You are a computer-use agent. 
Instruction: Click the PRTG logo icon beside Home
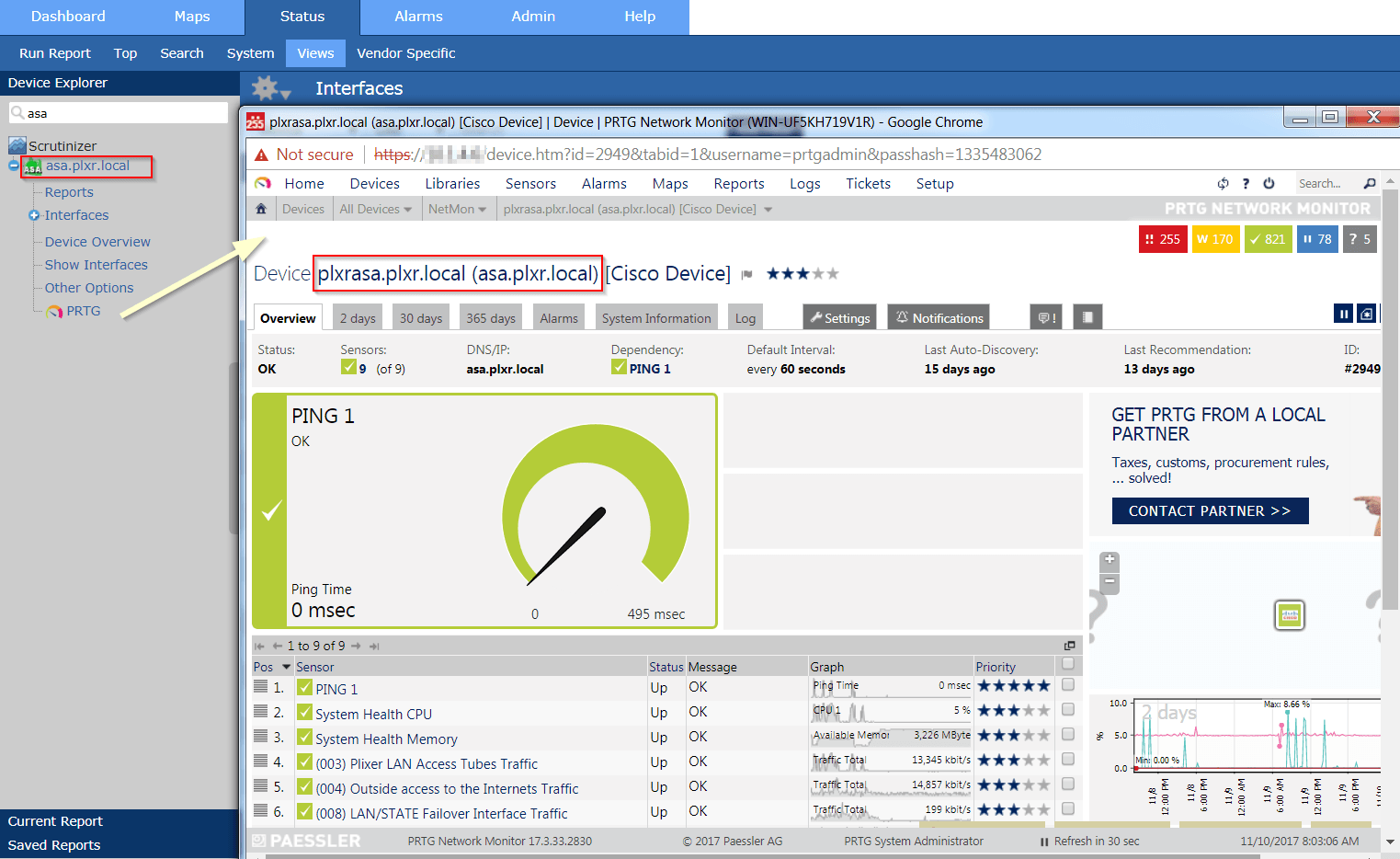pyautogui.click(x=263, y=183)
